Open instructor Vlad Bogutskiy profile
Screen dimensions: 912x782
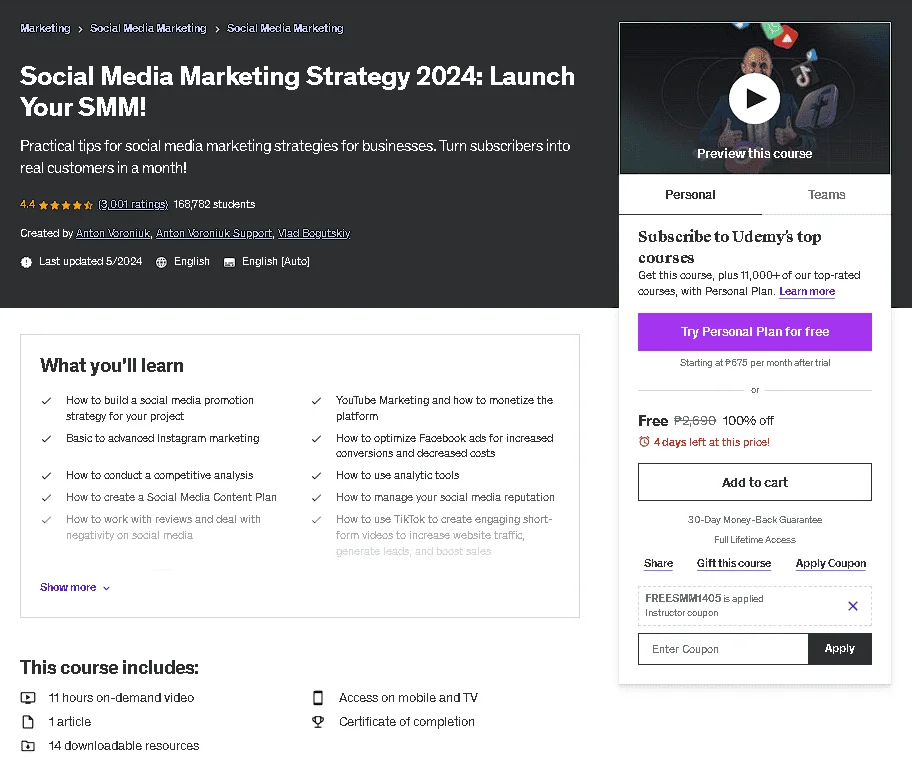click(314, 233)
